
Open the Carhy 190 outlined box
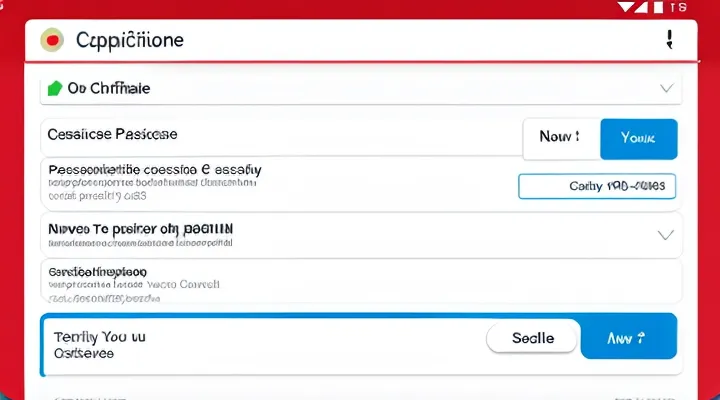tap(597, 186)
